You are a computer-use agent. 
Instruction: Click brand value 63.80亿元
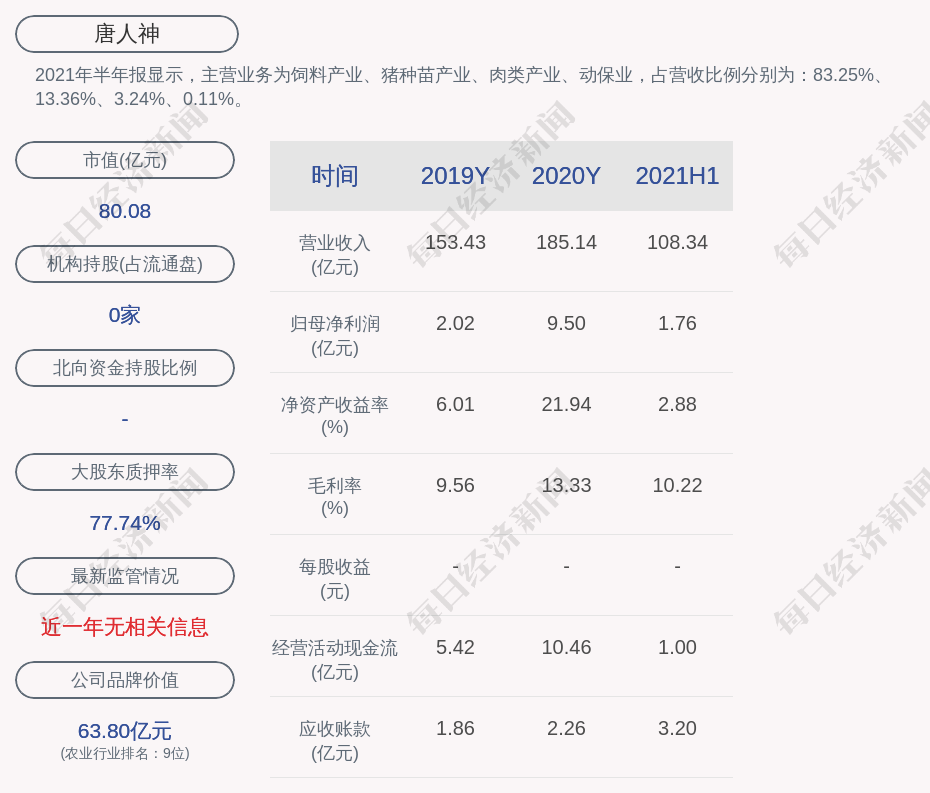[125, 731]
